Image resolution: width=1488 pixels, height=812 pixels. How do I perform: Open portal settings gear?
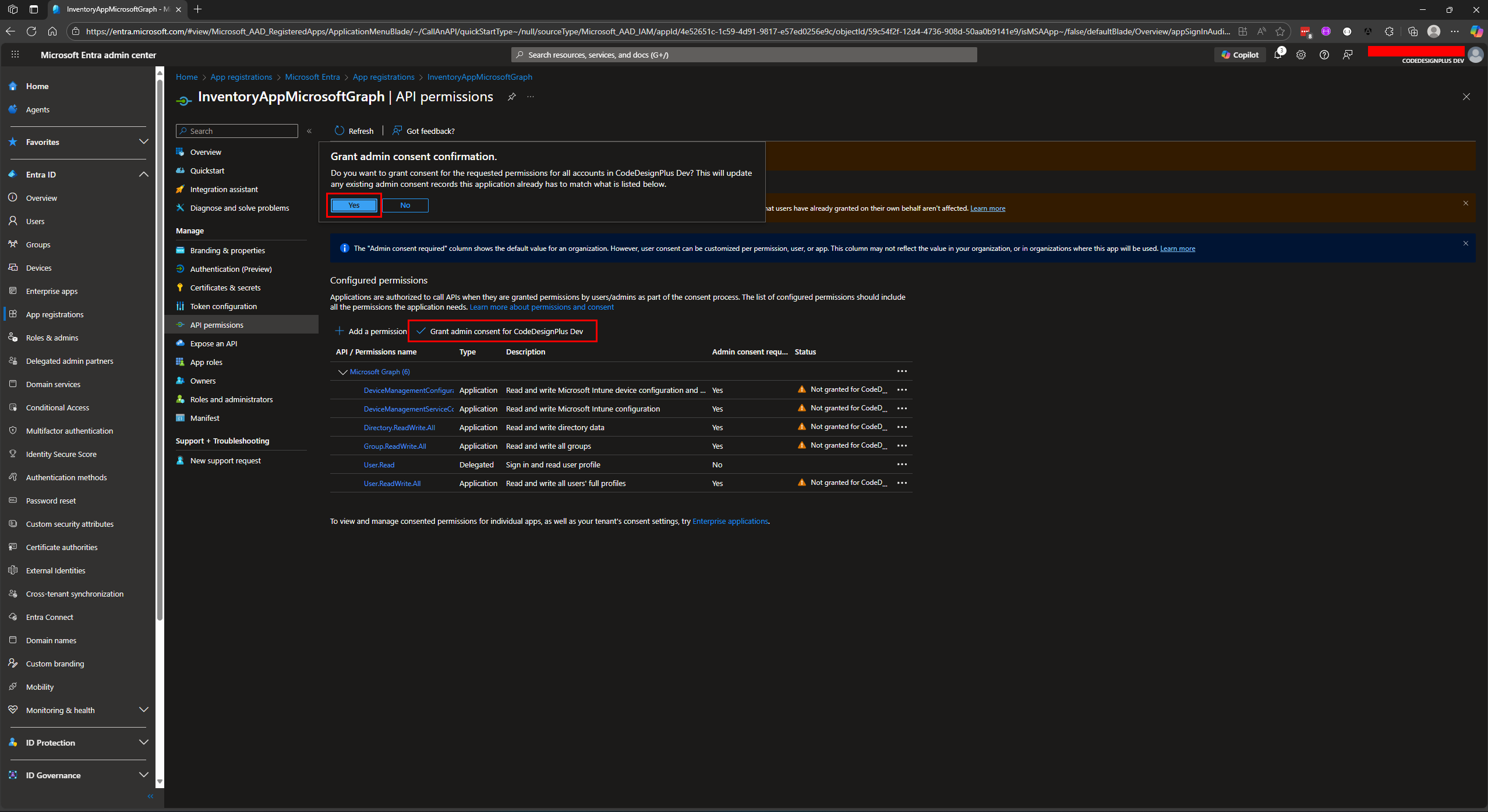[x=1301, y=55]
